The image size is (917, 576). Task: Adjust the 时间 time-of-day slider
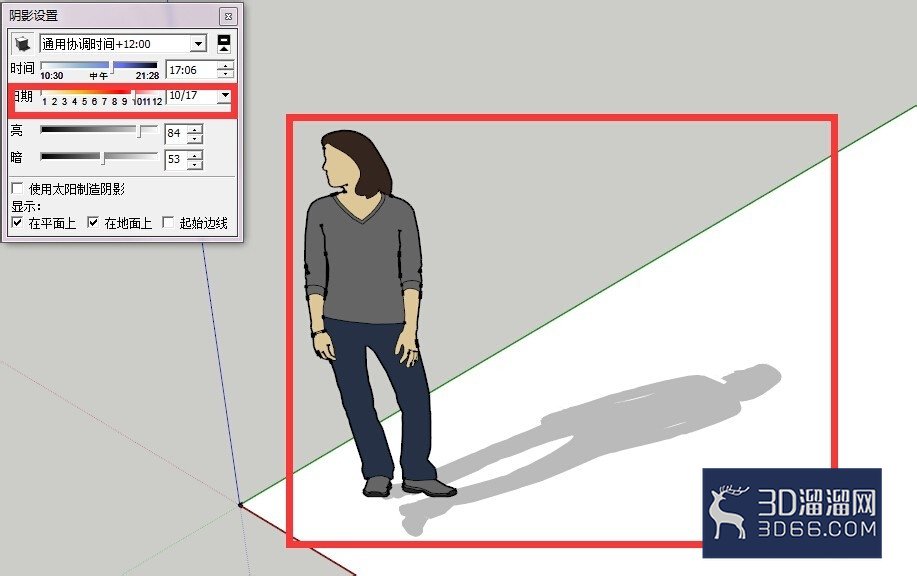click(x=99, y=65)
